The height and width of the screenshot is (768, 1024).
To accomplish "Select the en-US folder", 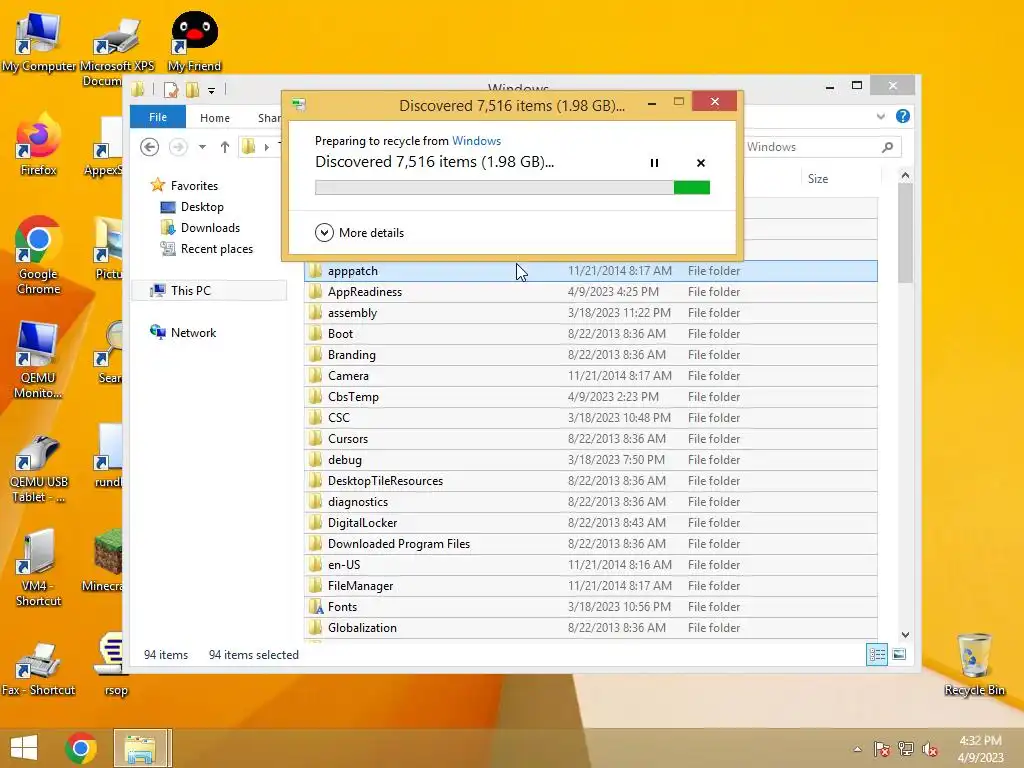I will [590, 564].
